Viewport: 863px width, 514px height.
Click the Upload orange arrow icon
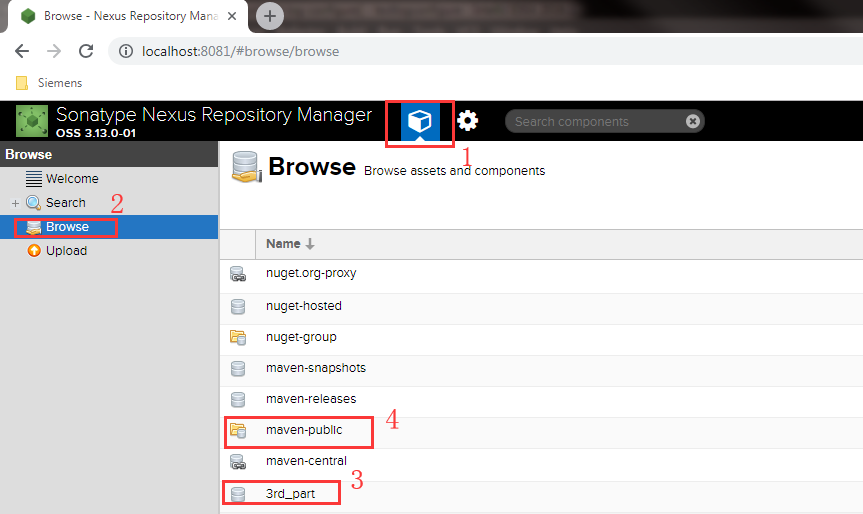34,250
